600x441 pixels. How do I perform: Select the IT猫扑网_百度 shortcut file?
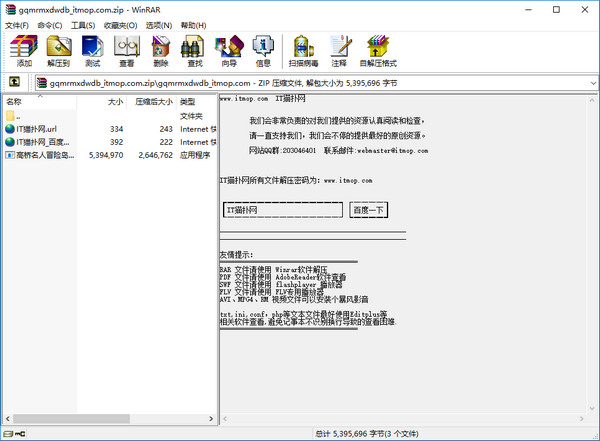click(37, 142)
